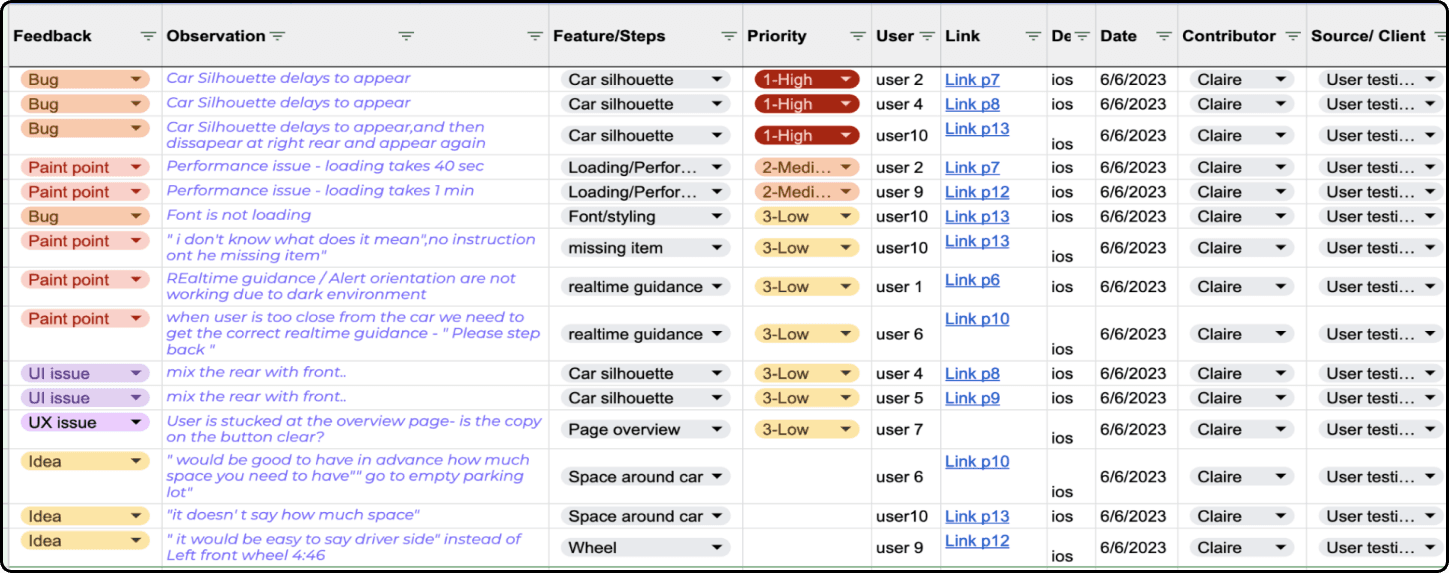Viewport: 1449px width, 573px height.
Task: Open the Priority column filter icon
Action: 858,36
